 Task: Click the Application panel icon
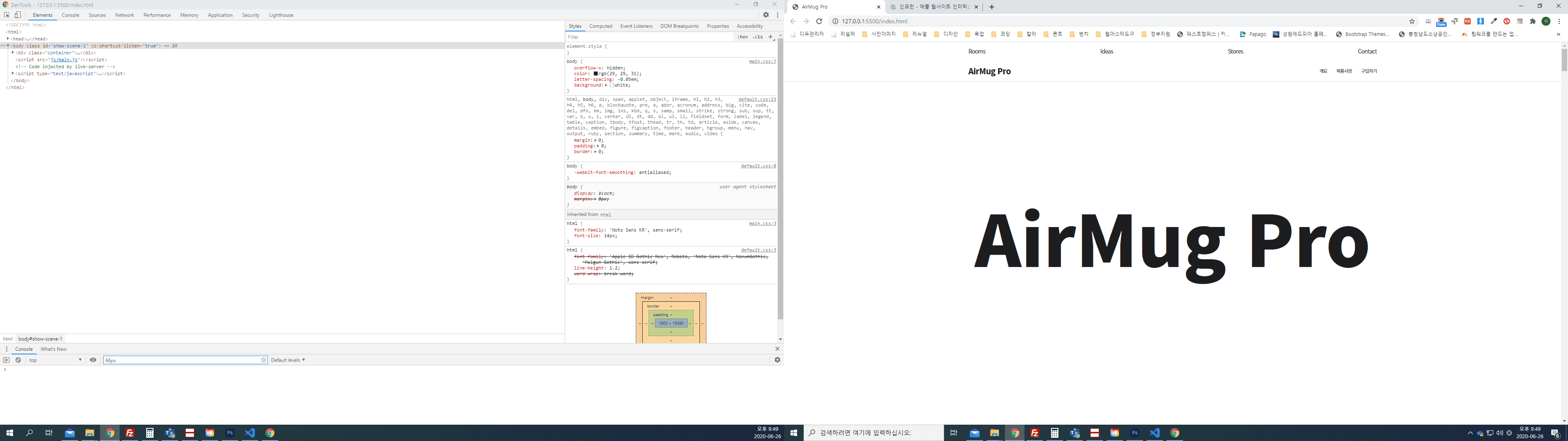pos(220,15)
